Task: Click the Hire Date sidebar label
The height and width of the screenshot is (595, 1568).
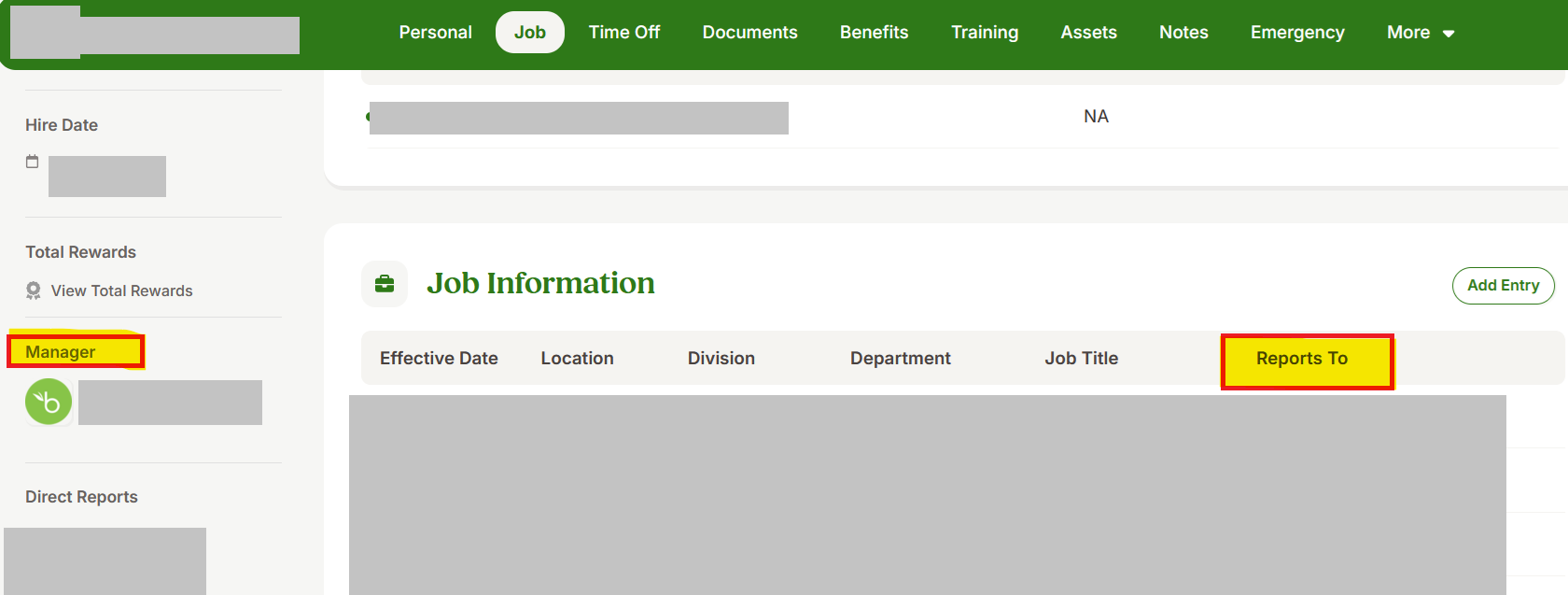Action: (62, 125)
